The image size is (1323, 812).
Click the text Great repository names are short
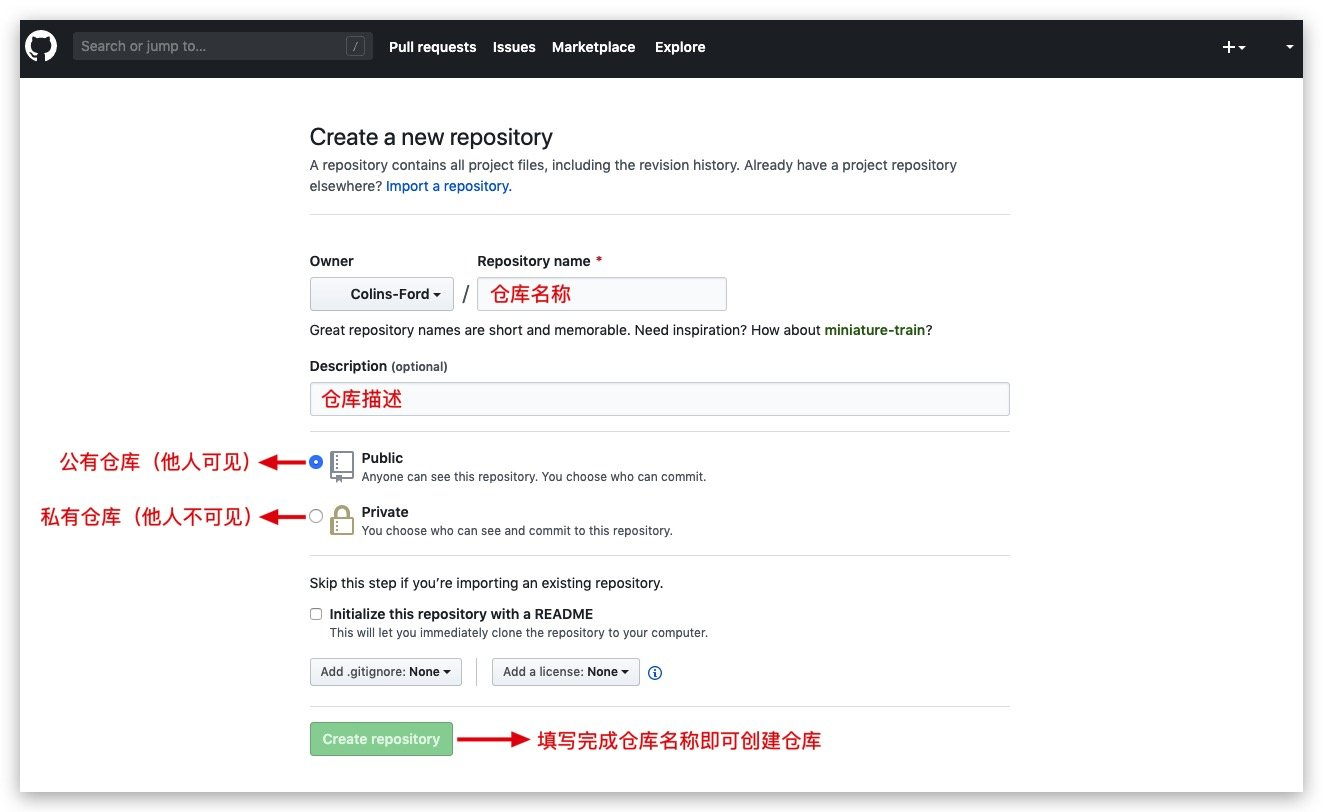(x=621, y=330)
